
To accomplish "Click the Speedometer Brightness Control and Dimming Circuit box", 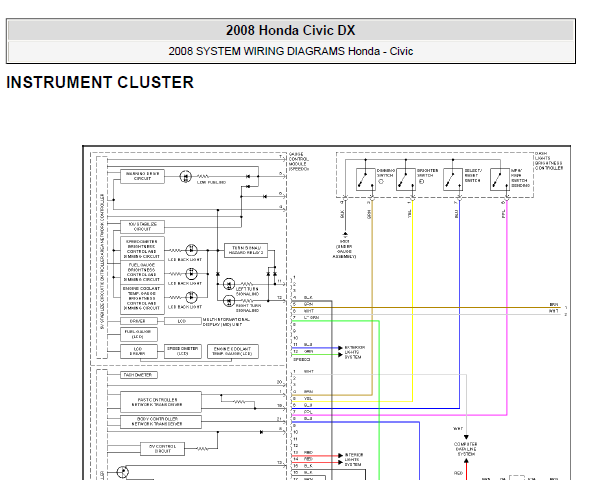I will pyautogui.click(x=142, y=249).
